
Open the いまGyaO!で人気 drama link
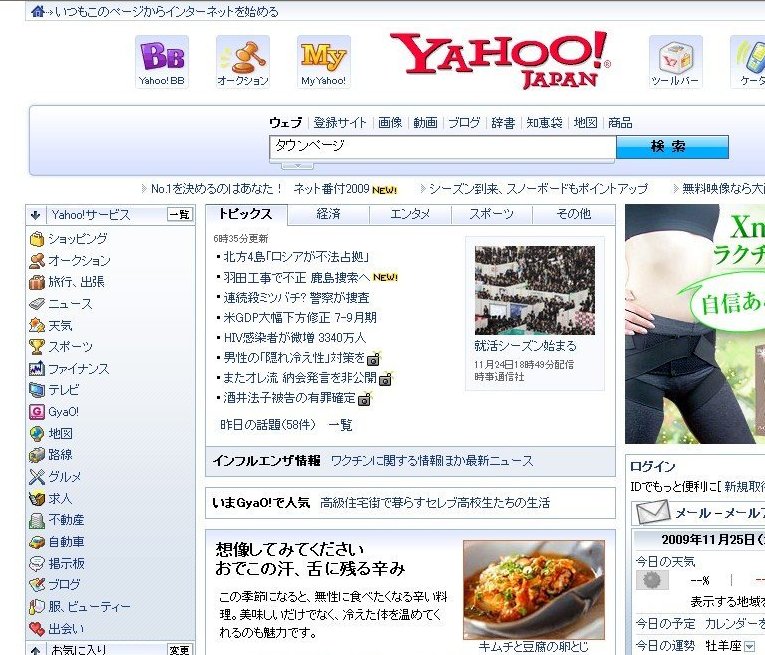coord(435,503)
